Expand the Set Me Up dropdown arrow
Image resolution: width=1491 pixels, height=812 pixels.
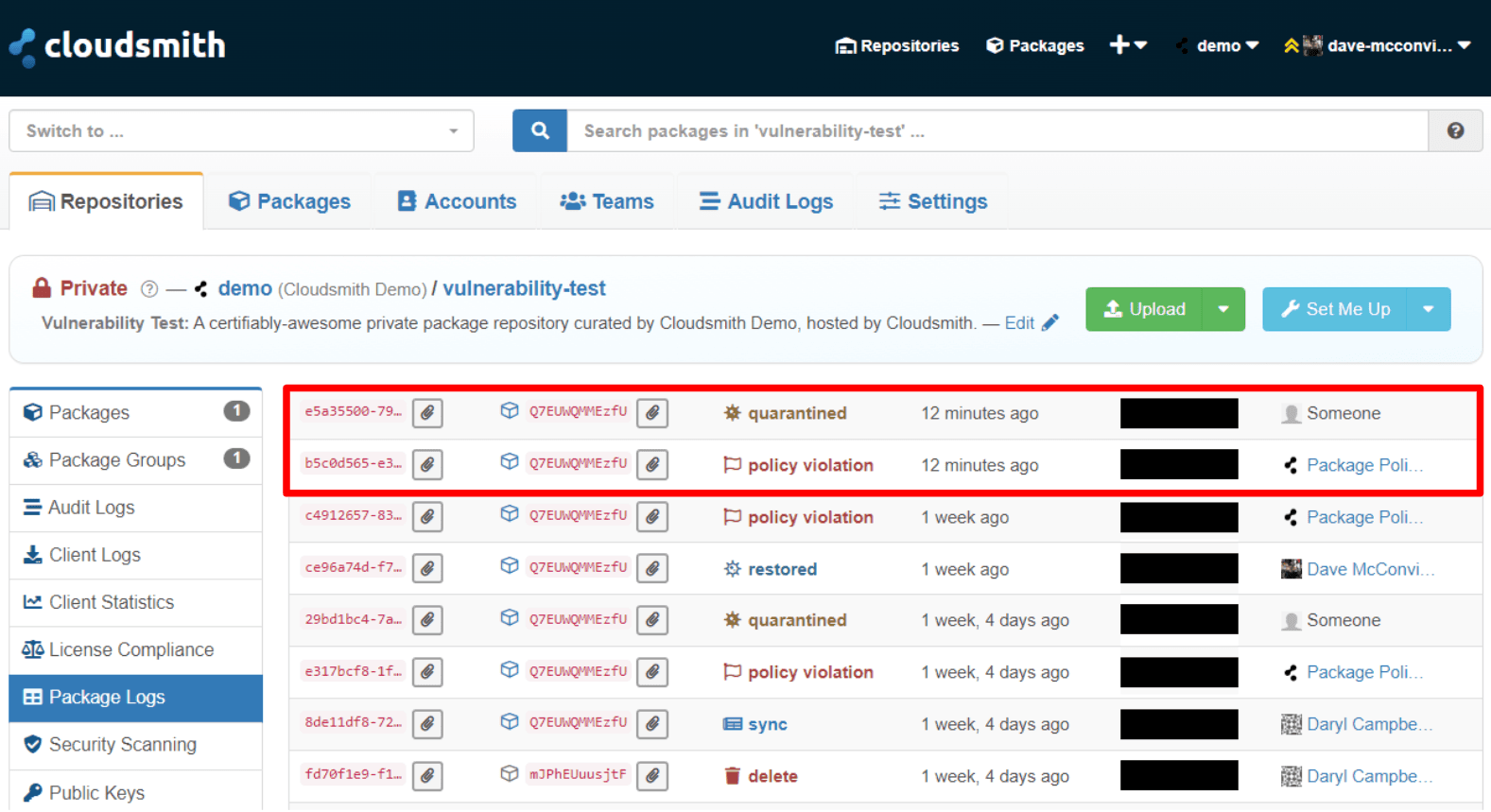pos(1428,310)
